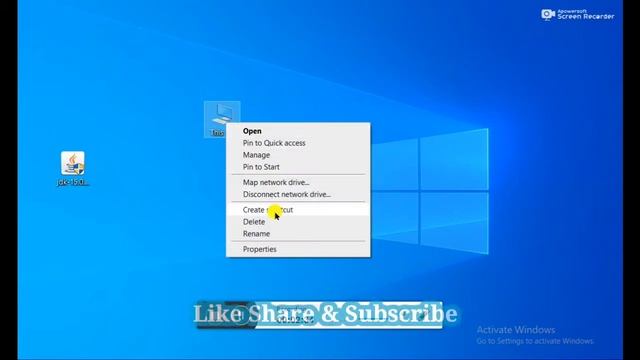
Task: Choose Delete from the context menu
Action: (298, 222)
